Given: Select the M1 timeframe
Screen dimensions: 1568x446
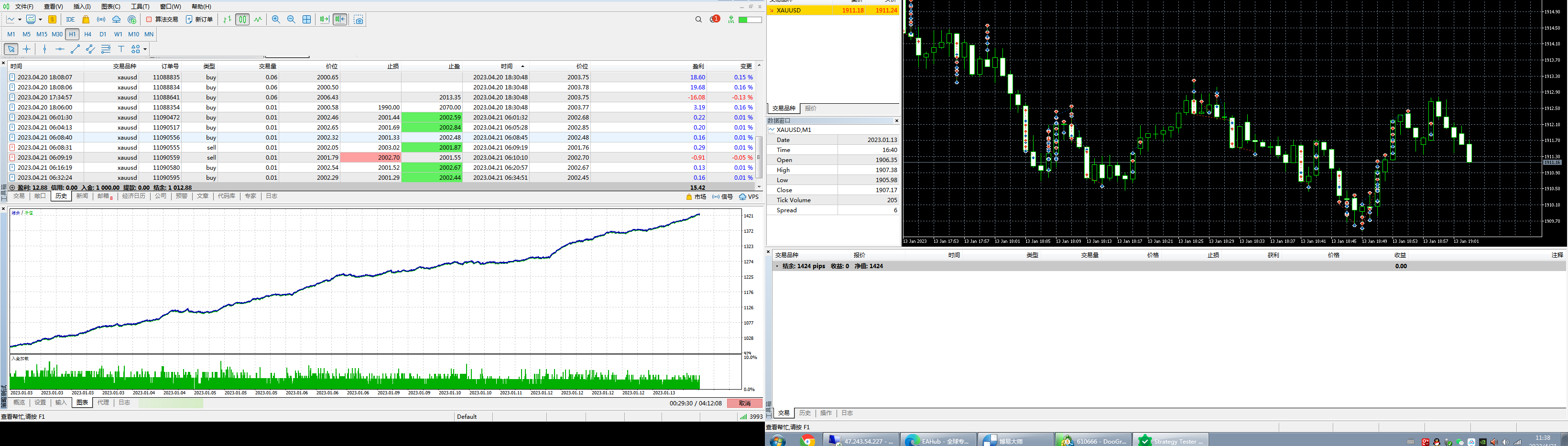Looking at the screenshot, I should (x=11, y=34).
